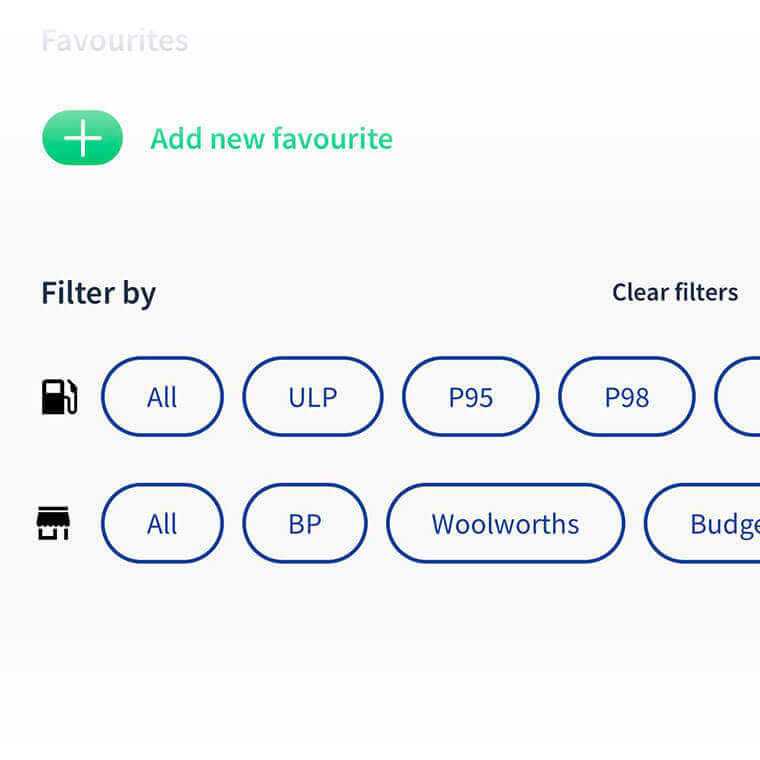Clear filters using the Clear filters button
This screenshot has width=760, height=760.
tap(675, 292)
